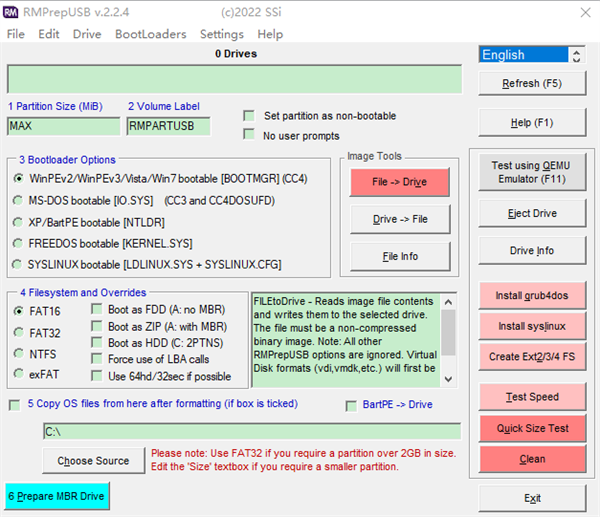Viewport: 600px width, 517px height.
Task: Tick the No user prompts checkbox
Action: (x=249, y=135)
